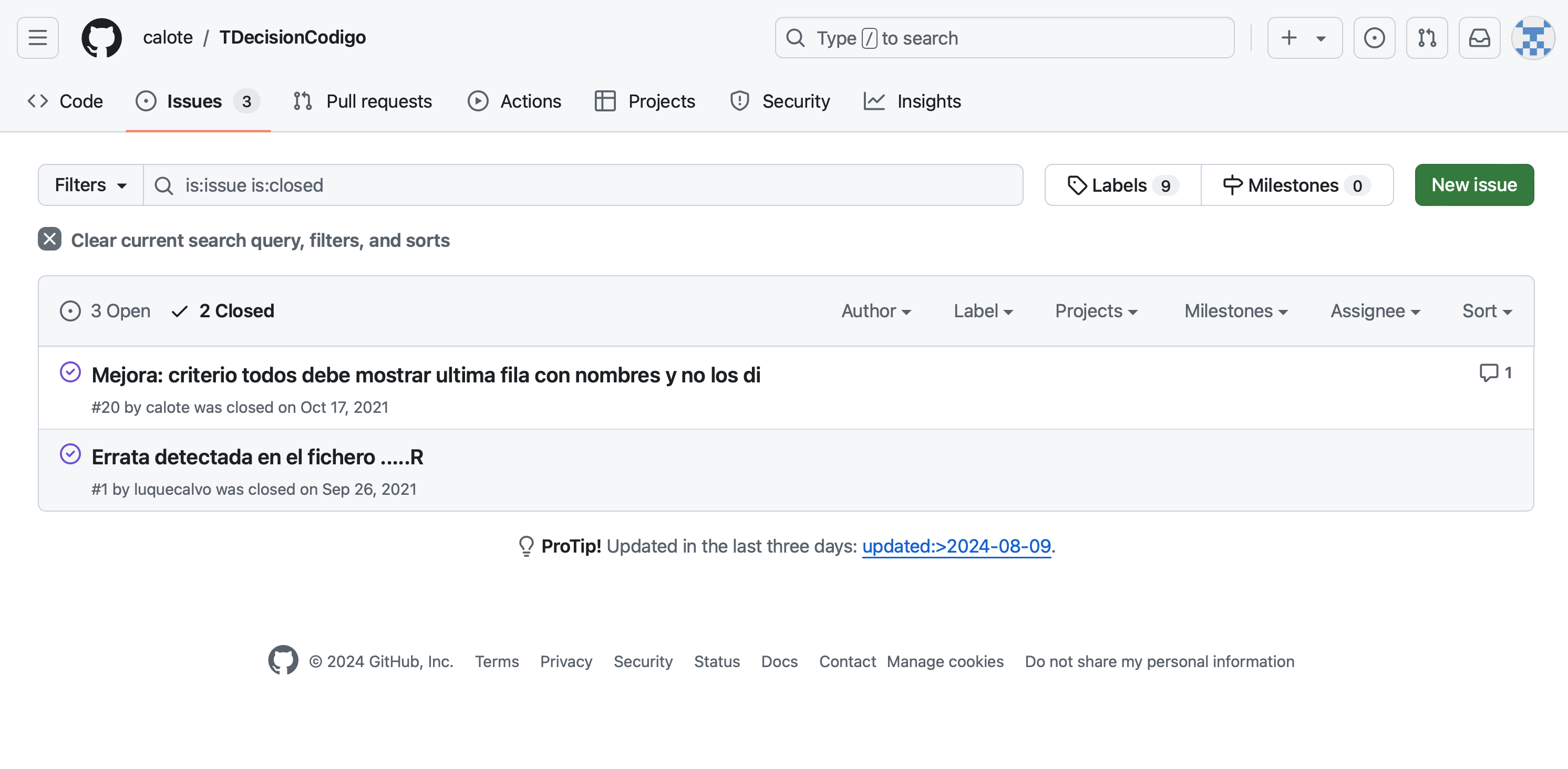Click Clear current search query text link

(261, 241)
